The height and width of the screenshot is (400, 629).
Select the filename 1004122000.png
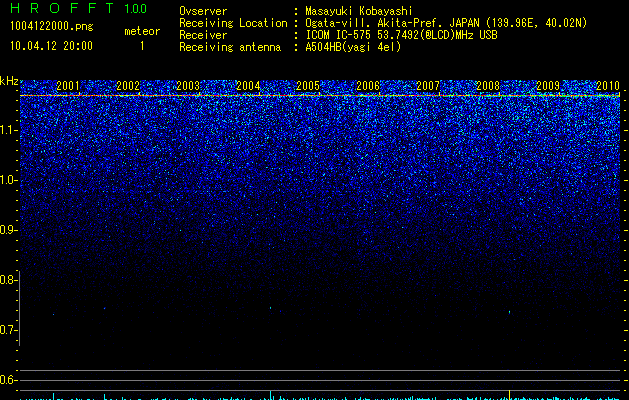pyautogui.click(x=52, y=27)
